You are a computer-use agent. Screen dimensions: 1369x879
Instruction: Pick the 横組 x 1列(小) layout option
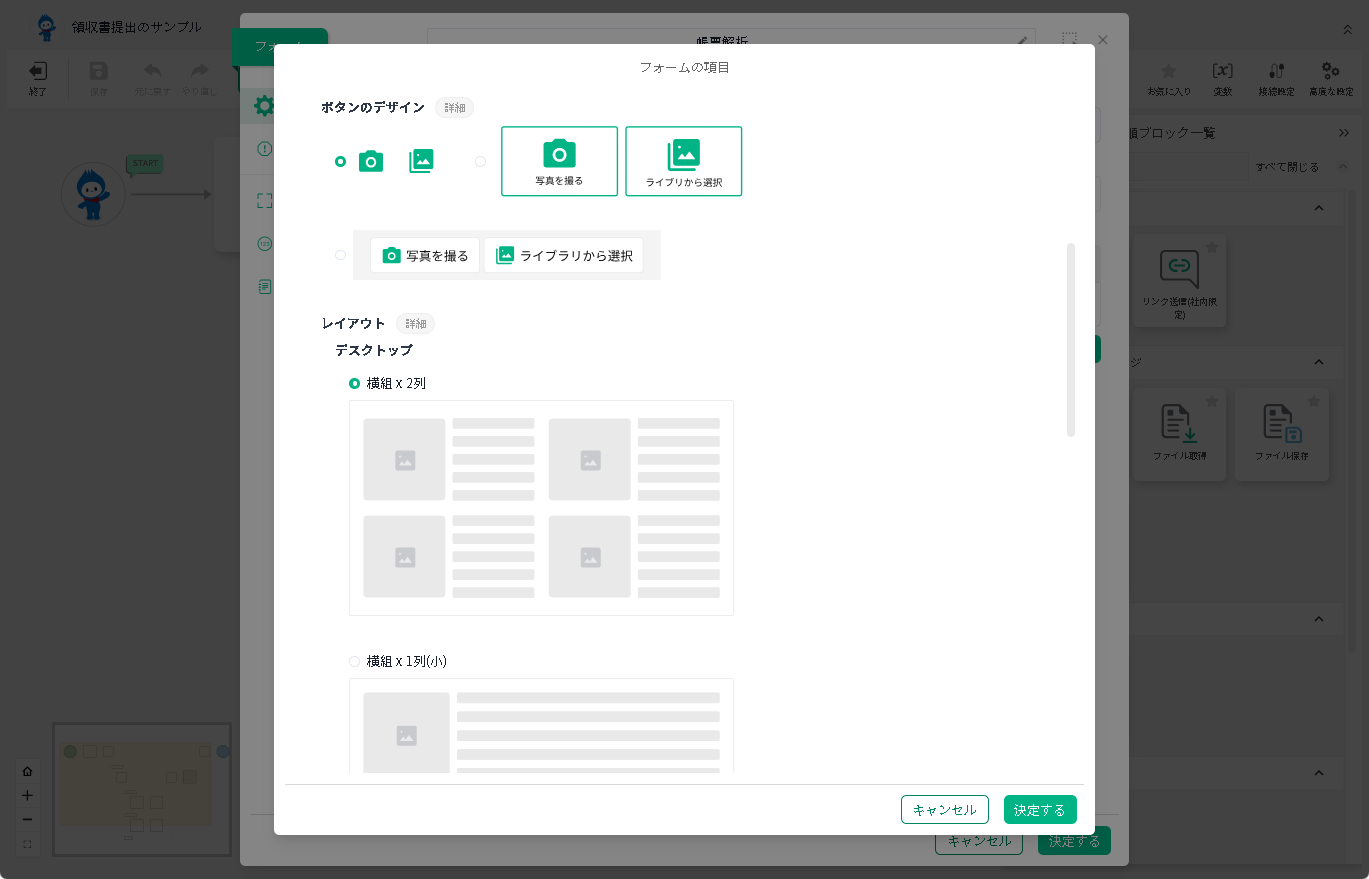pos(354,661)
